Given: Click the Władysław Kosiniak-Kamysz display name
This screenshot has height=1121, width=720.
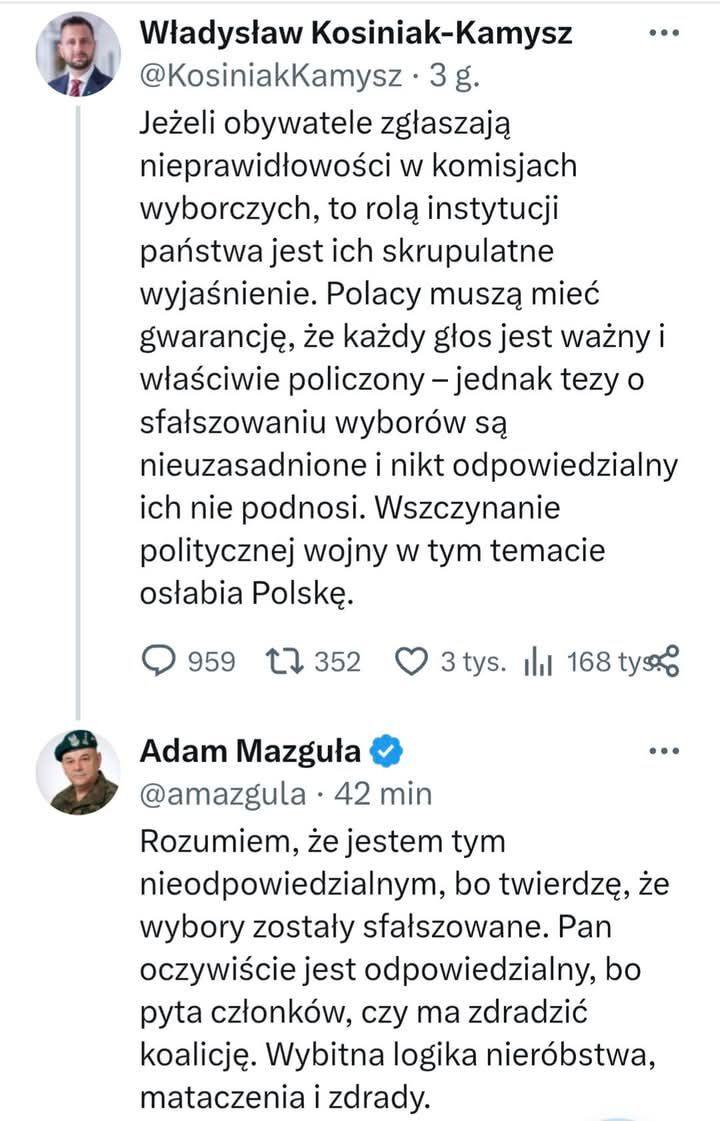Looking at the screenshot, I should pos(356,33).
